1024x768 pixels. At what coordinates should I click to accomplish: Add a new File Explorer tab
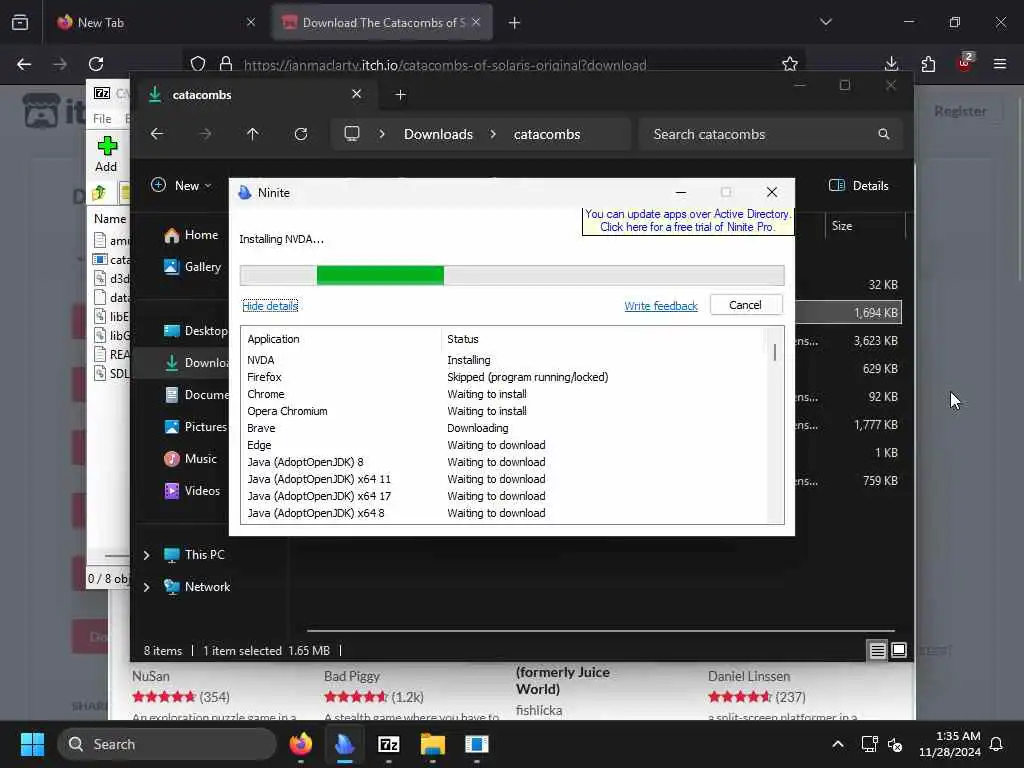click(x=400, y=95)
